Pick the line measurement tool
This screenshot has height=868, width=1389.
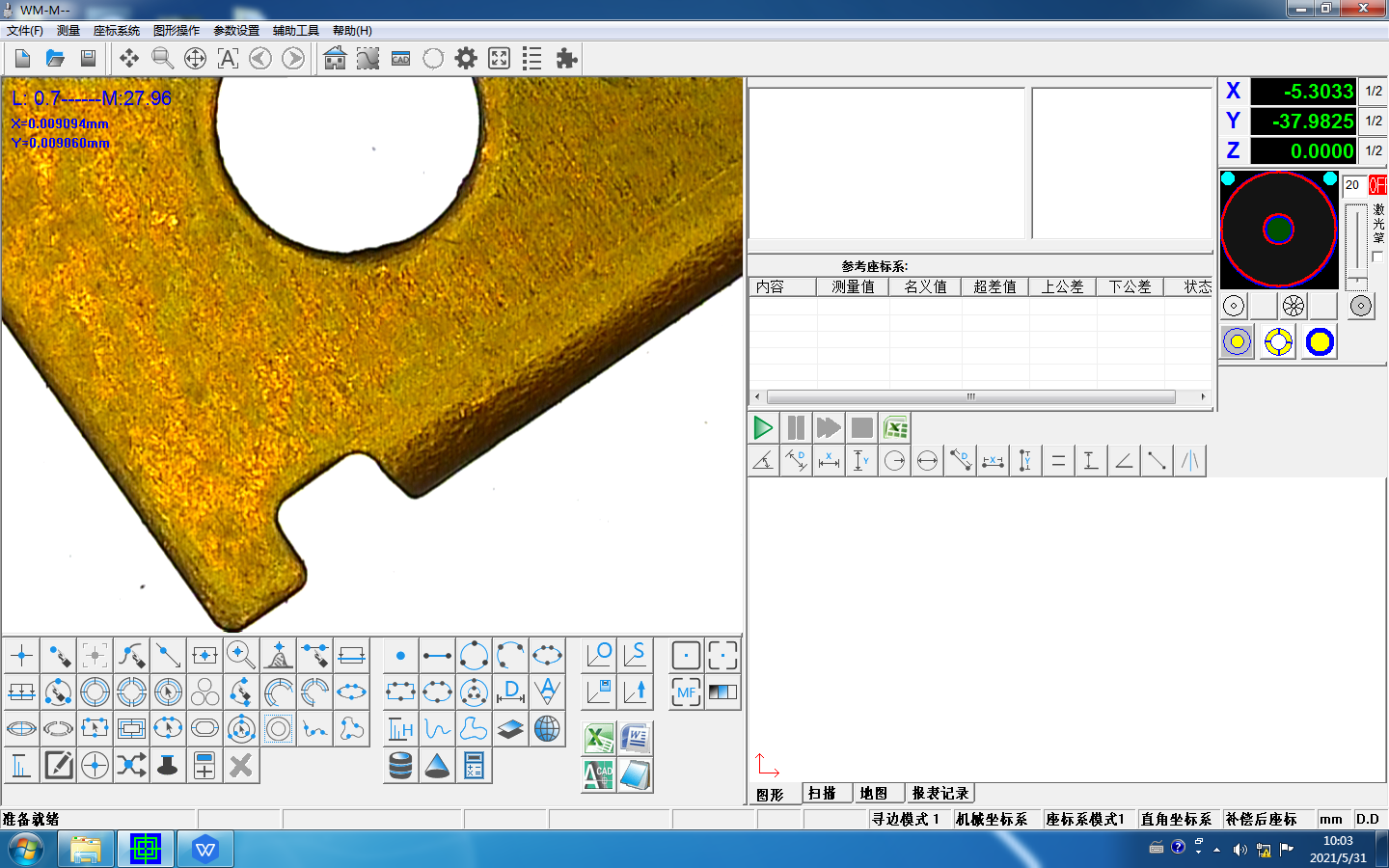point(437,656)
